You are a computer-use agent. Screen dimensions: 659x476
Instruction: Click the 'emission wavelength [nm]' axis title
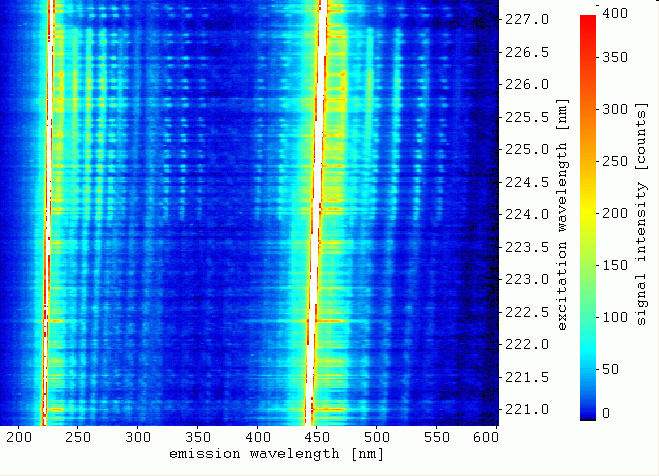coord(277,454)
